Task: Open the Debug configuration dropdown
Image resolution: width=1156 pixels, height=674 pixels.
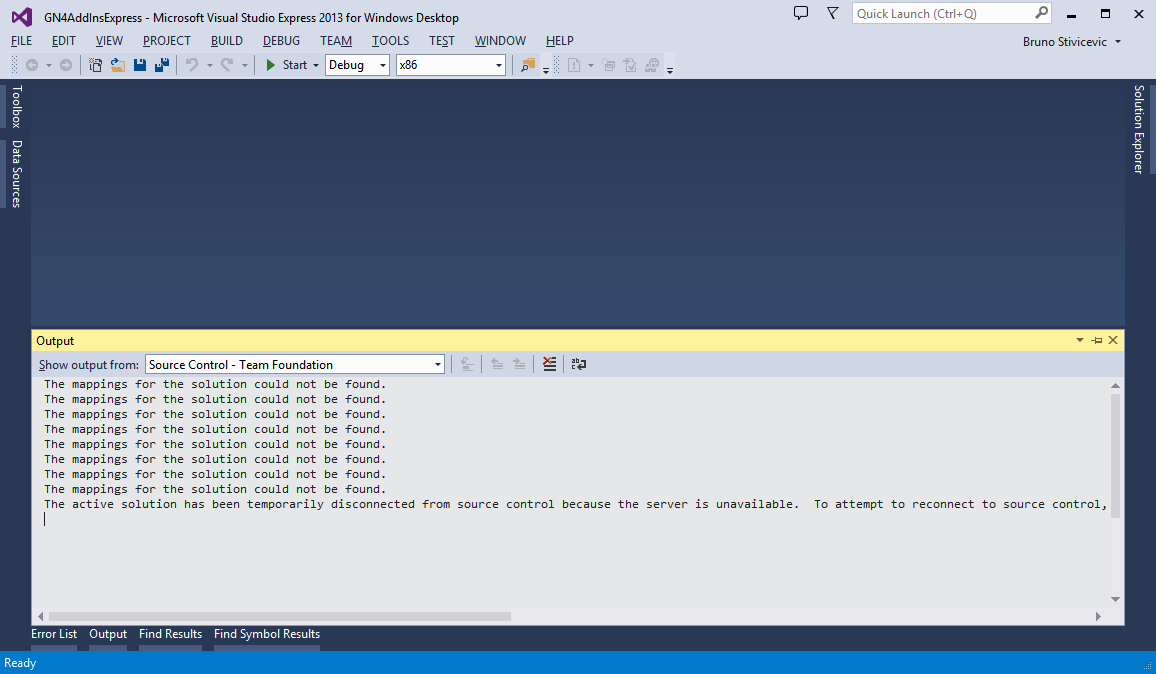Action: 358,65
